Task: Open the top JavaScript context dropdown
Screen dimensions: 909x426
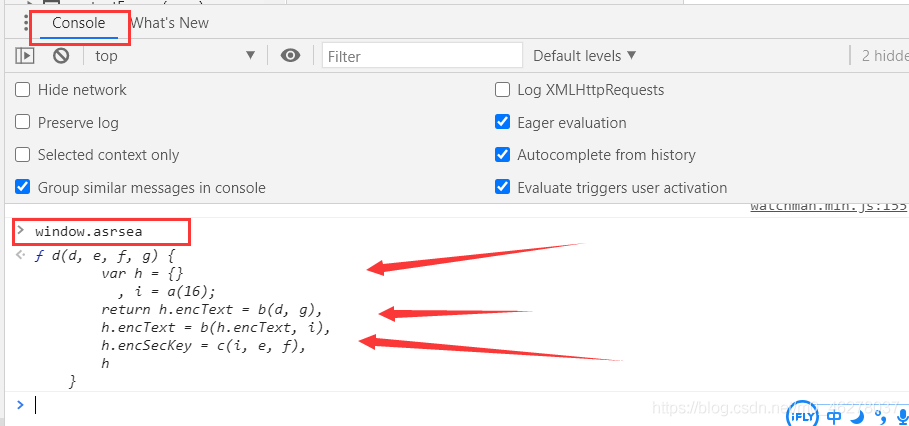Action: pyautogui.click(x=175, y=56)
